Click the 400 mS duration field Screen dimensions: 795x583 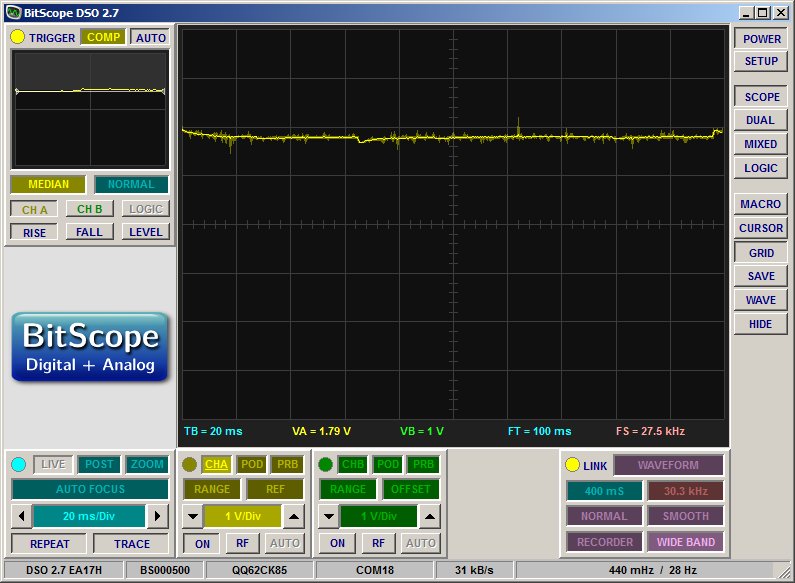tap(604, 491)
